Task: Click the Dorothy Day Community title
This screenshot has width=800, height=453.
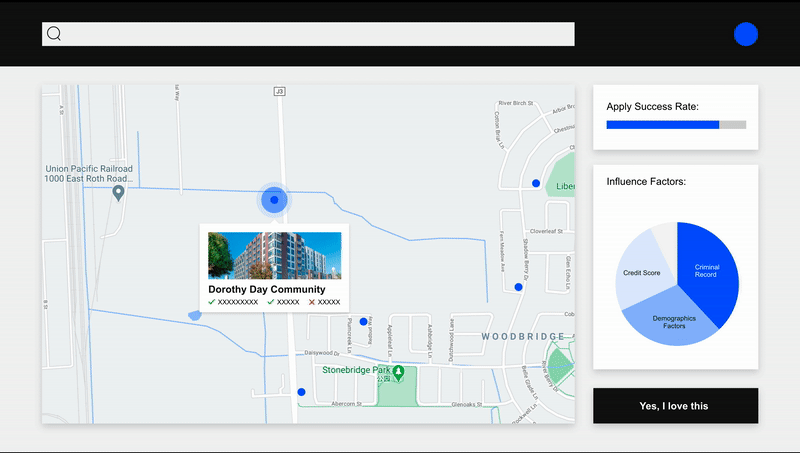Action: click(267, 289)
